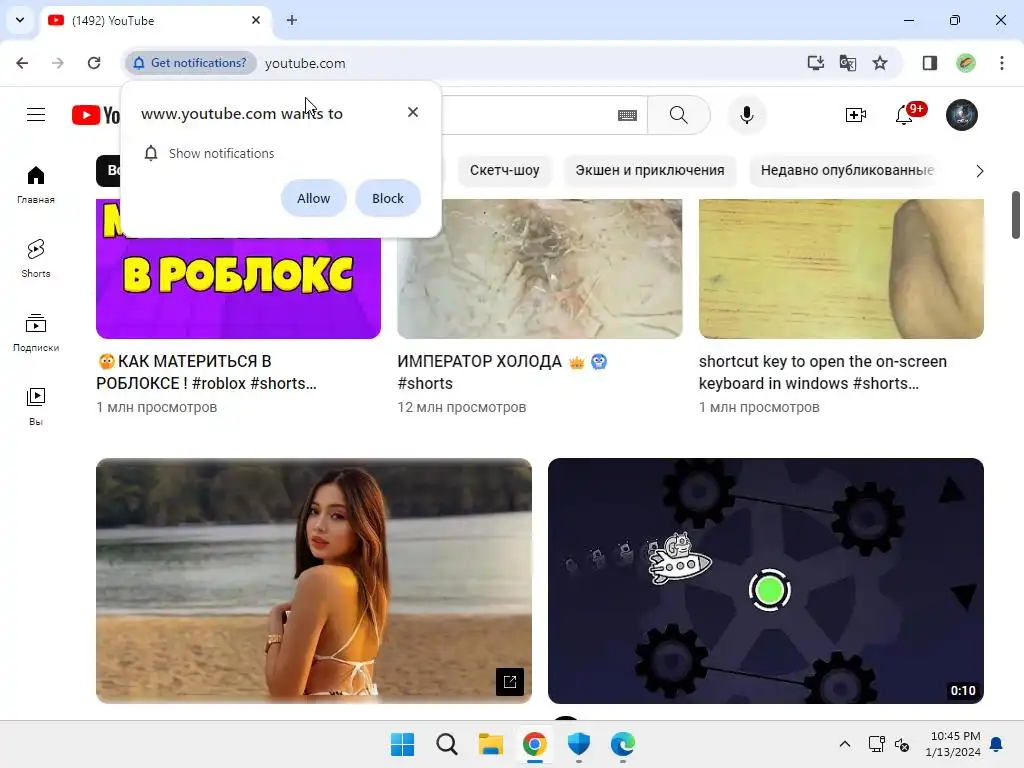This screenshot has height=768, width=1024.
Task: Open the Windows Start menu
Action: click(x=402, y=744)
